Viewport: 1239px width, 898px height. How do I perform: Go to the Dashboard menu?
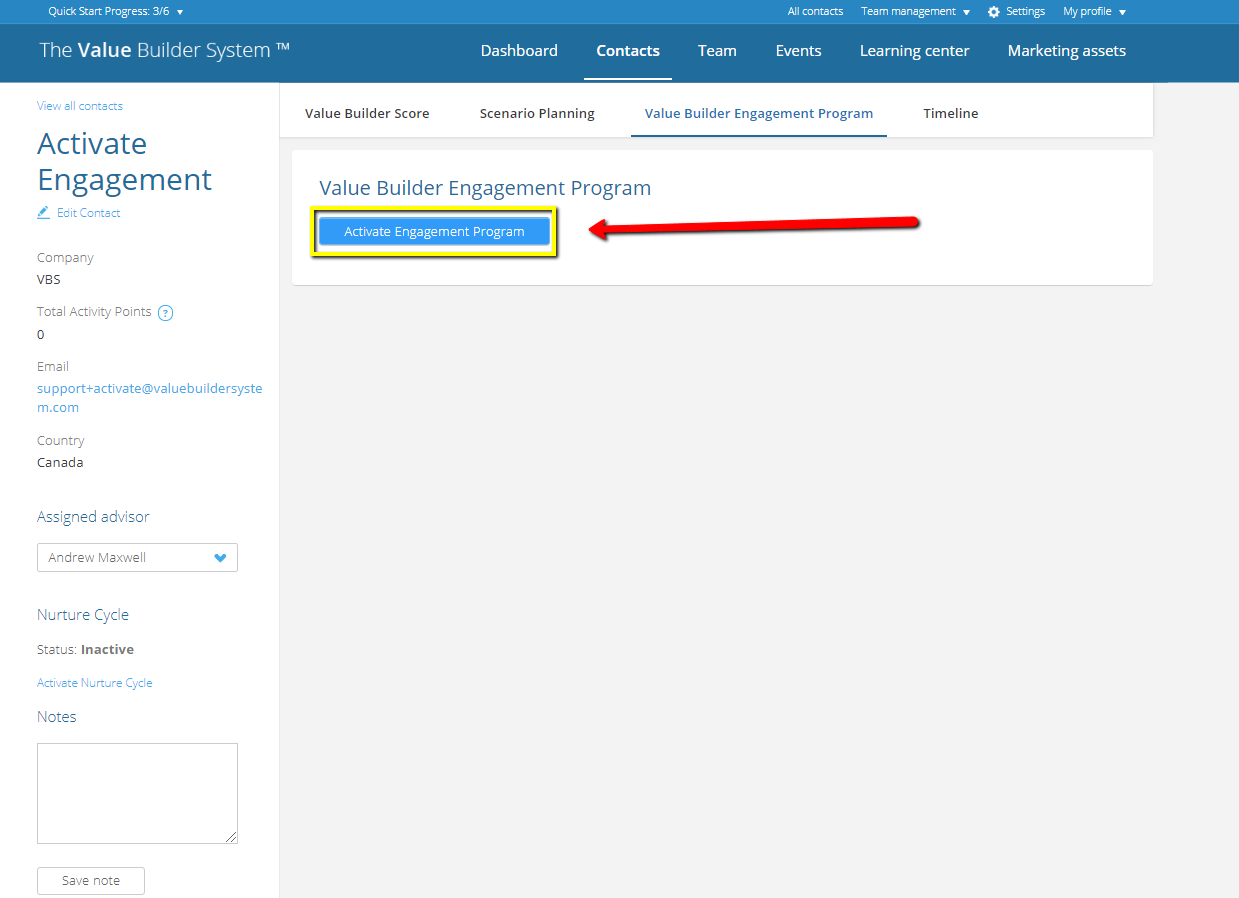[x=519, y=51]
